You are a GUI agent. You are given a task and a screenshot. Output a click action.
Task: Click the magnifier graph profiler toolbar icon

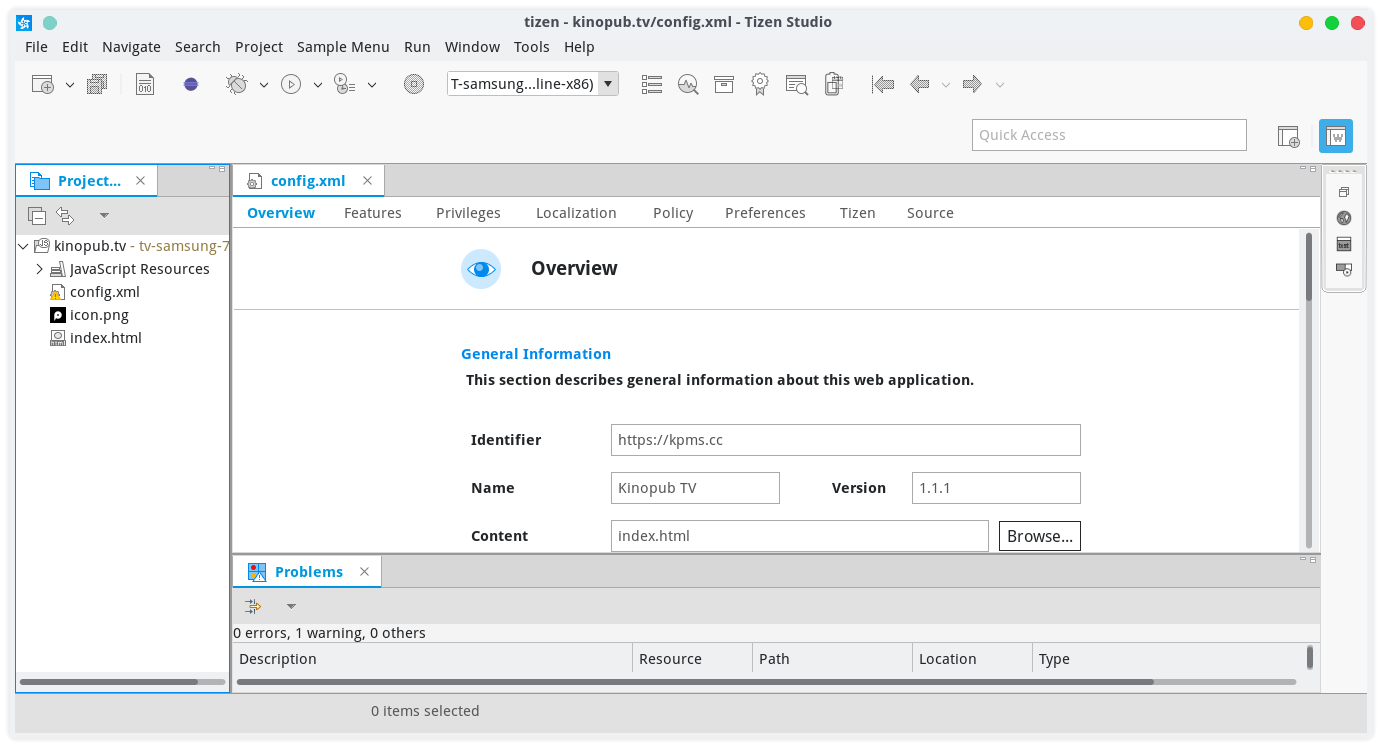coord(688,85)
